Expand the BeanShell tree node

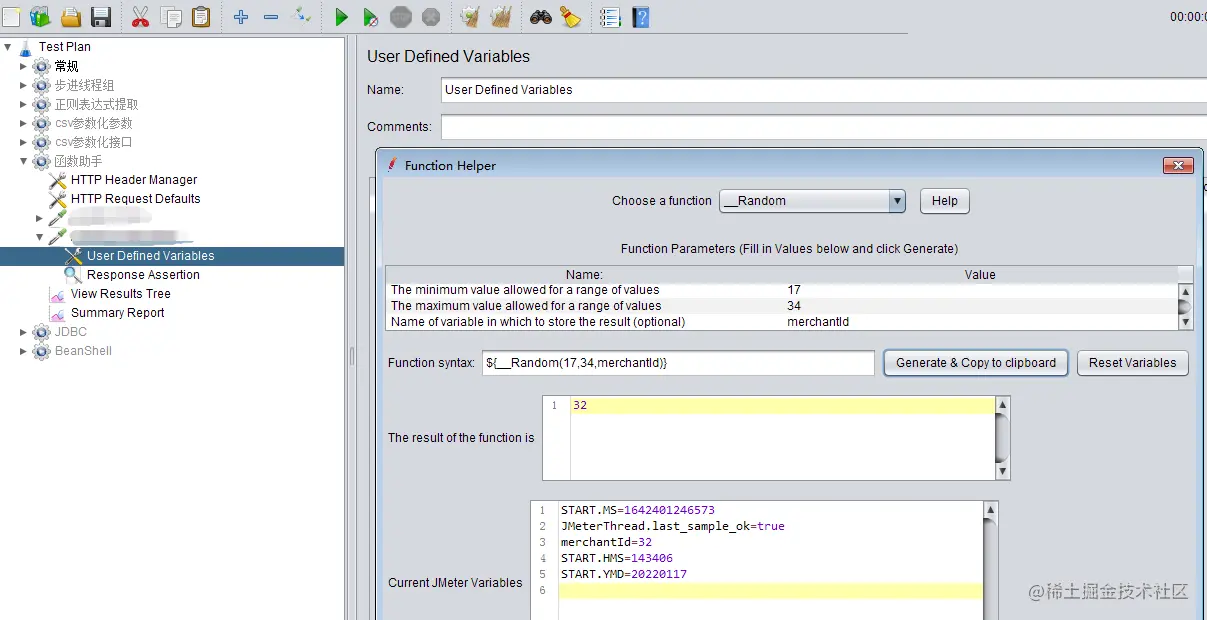point(24,351)
